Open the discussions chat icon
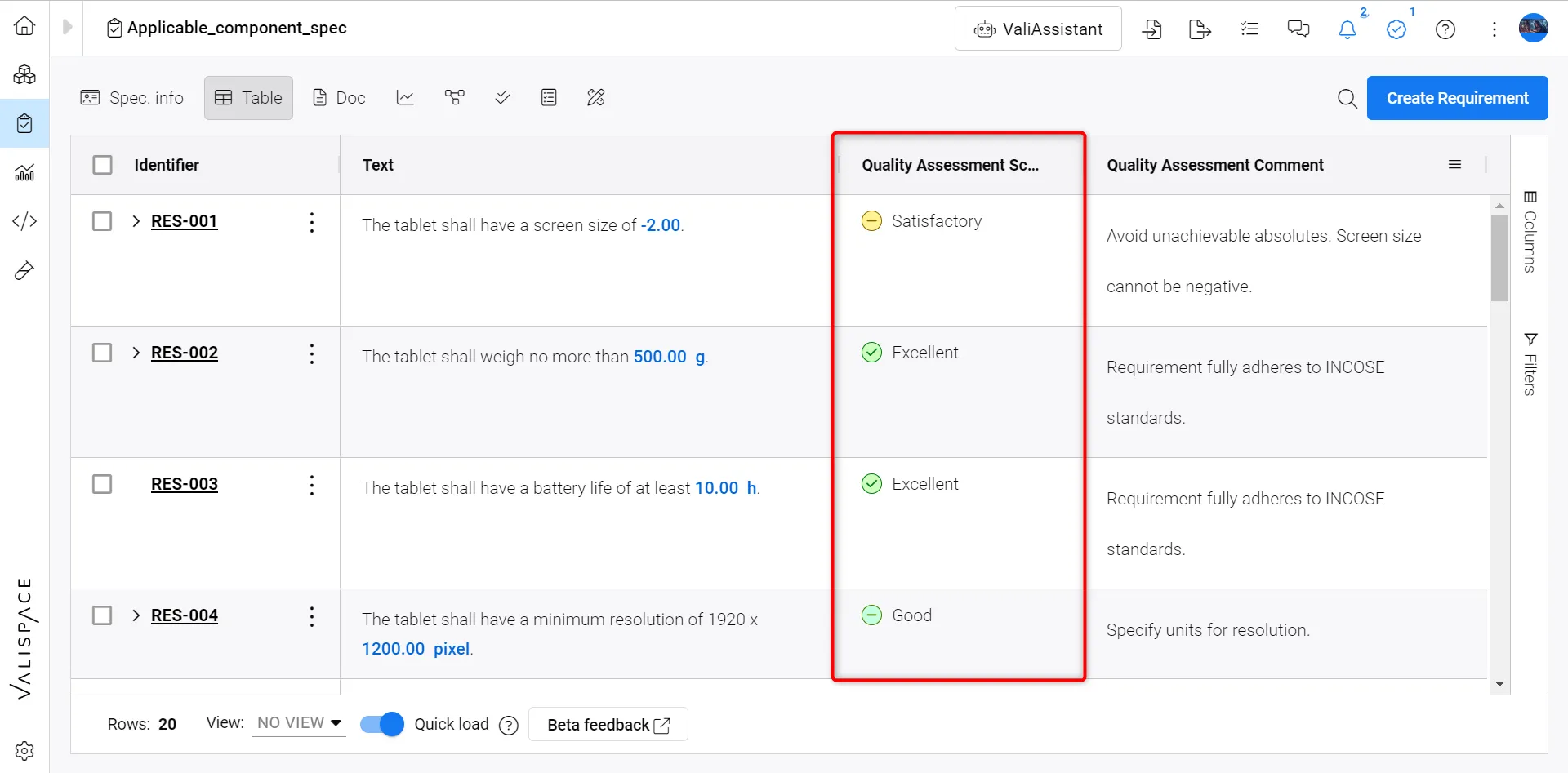1568x773 pixels. [x=1298, y=29]
